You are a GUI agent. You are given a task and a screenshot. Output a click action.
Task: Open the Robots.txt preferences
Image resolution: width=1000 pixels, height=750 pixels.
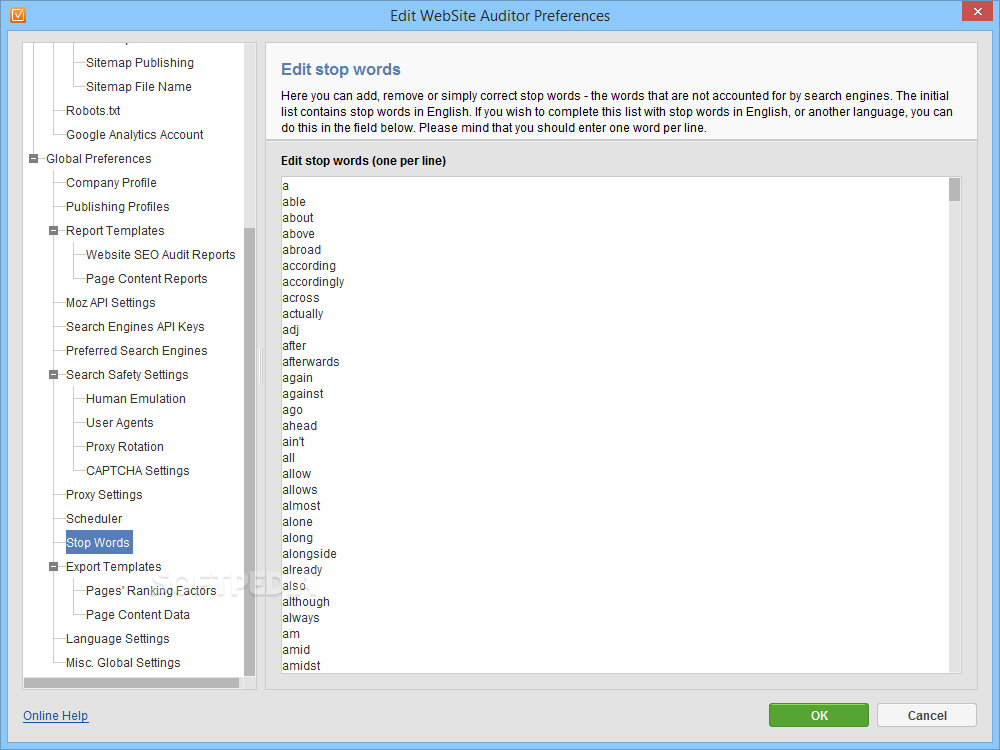[93, 111]
